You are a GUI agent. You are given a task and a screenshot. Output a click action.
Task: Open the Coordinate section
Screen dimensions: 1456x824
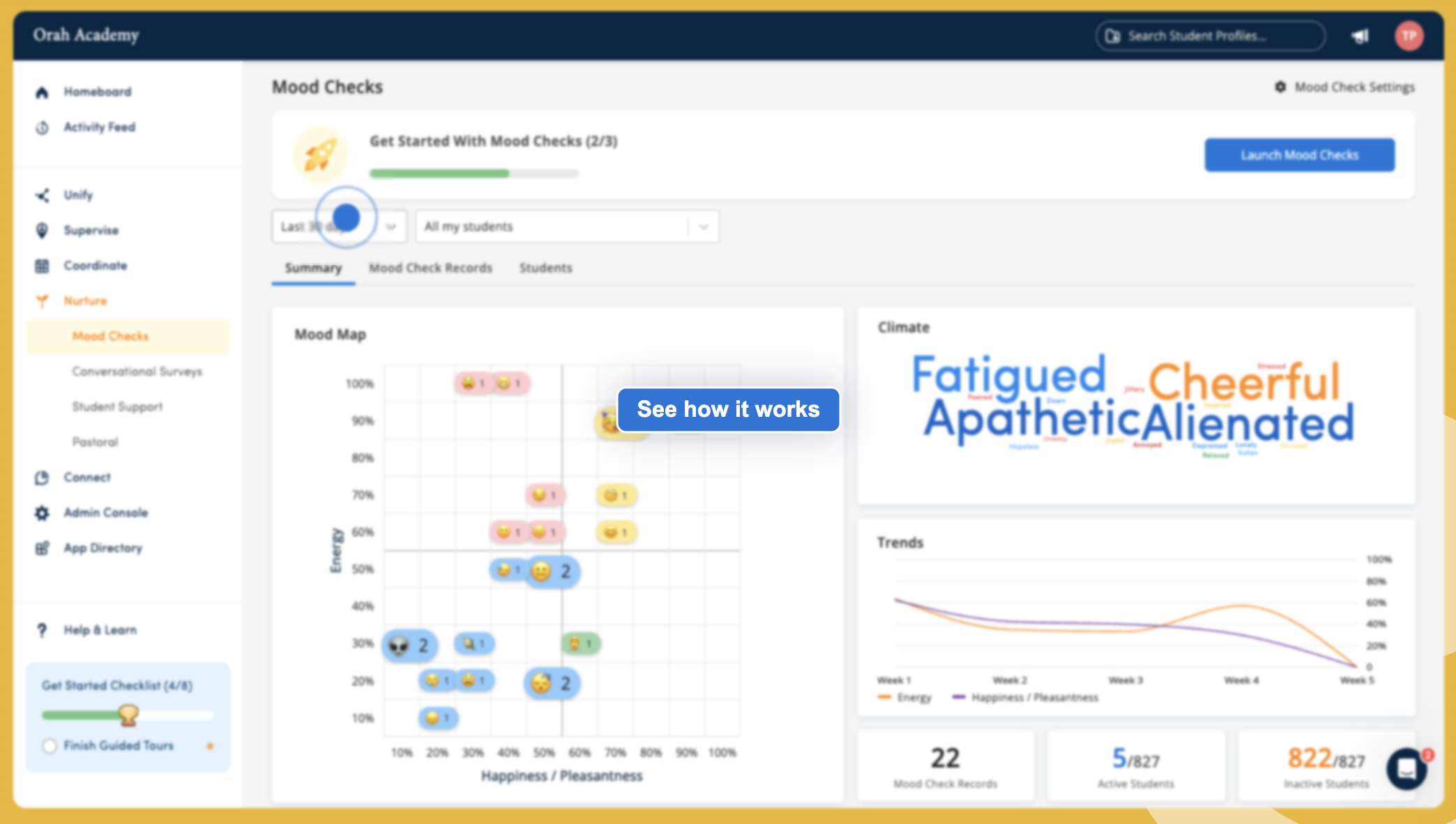pos(96,266)
